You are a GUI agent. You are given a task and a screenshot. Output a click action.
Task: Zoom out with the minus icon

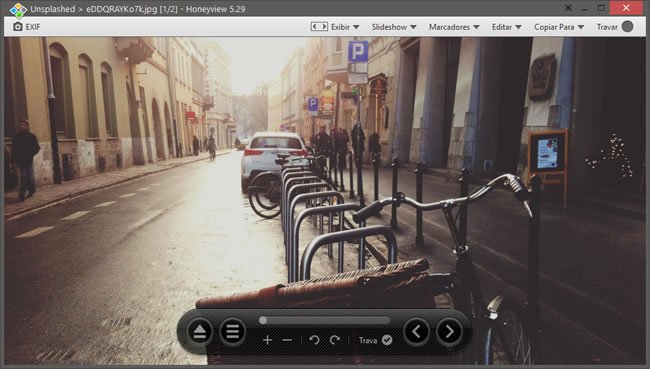point(287,340)
